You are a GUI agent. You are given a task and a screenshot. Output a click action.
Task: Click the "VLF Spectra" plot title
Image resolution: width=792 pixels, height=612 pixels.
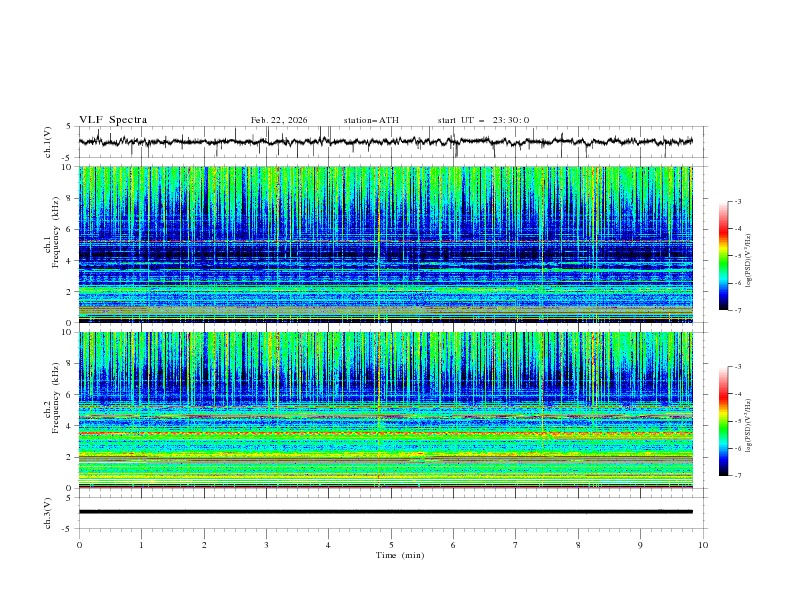pos(113,120)
